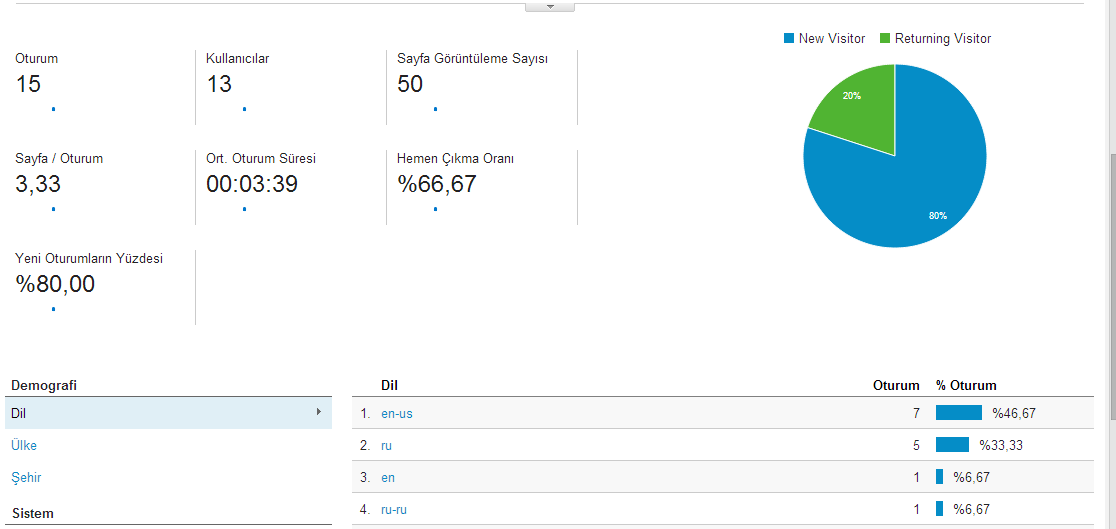Open the ru language link
This screenshot has width=1116, height=529.
pos(386,446)
